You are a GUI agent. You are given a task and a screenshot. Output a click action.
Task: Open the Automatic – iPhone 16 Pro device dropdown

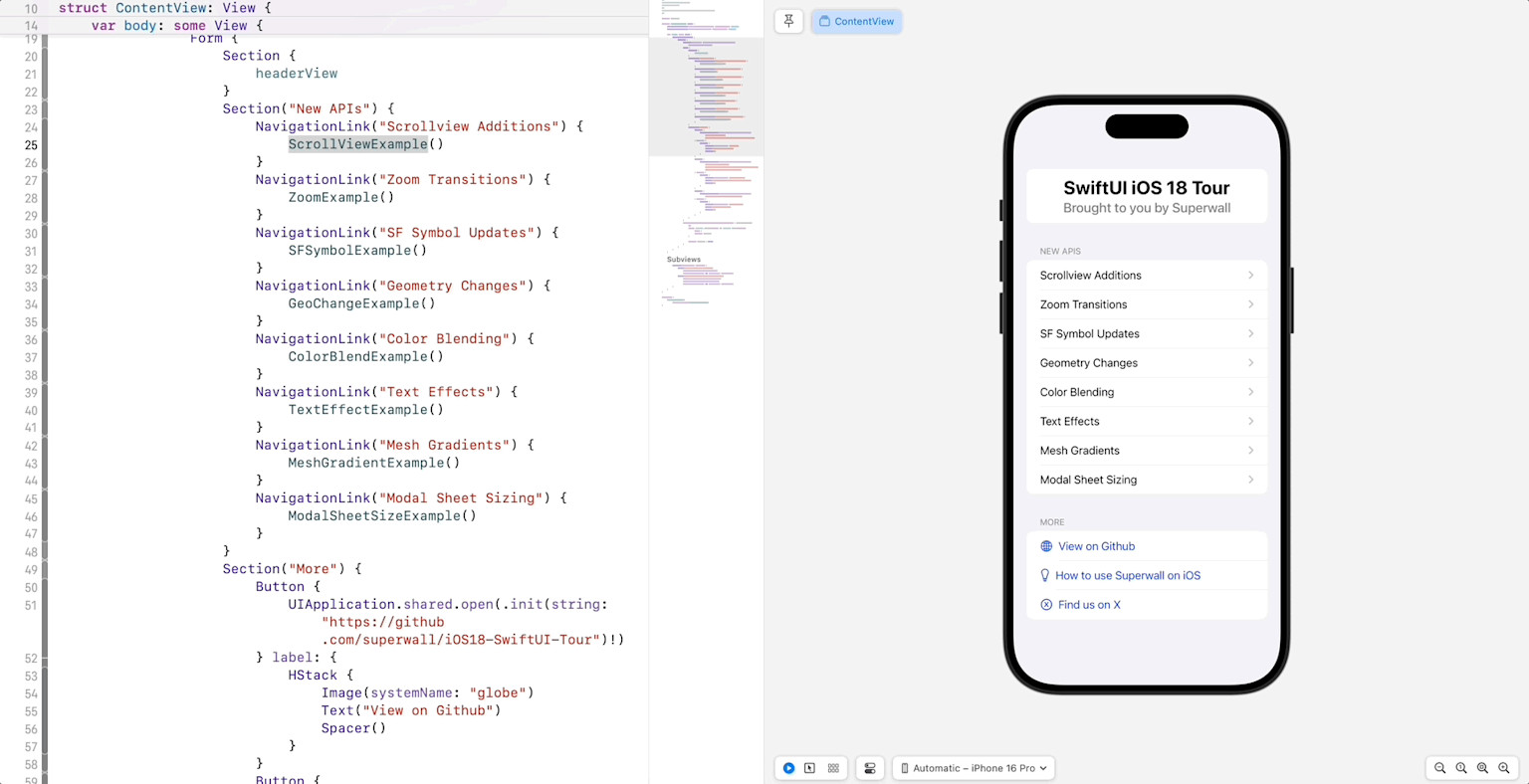[974, 768]
